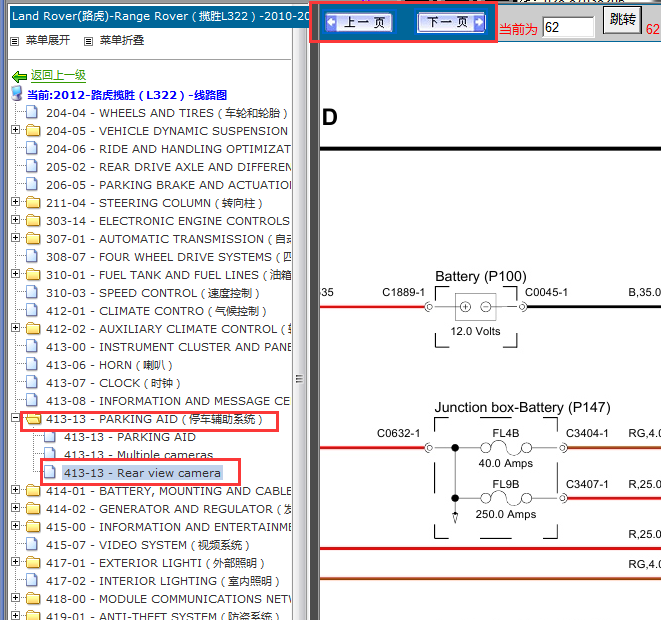This screenshot has height=620, width=661.
Task: Click folder icon of 204-05 Vehicle Dynamic Suspension
Action: [x=33, y=130]
